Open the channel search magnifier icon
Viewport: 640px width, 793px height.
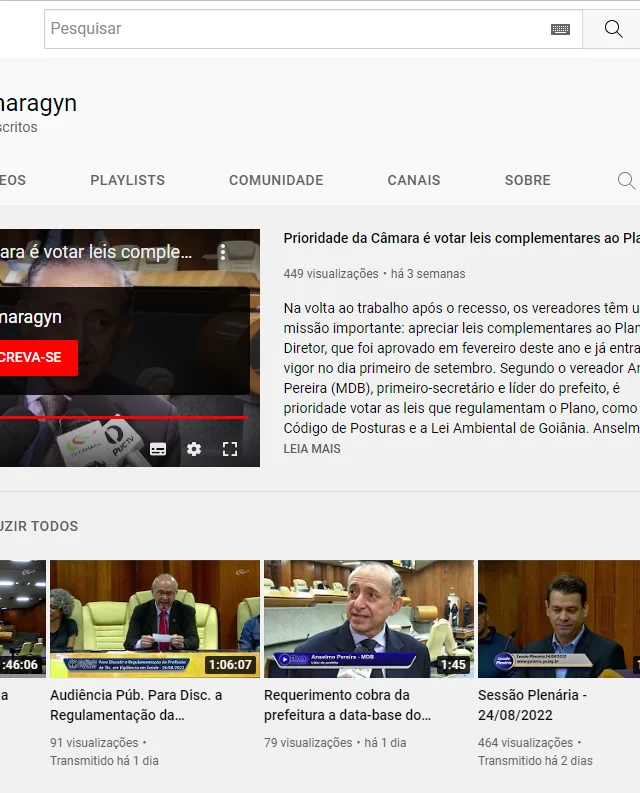click(x=626, y=180)
